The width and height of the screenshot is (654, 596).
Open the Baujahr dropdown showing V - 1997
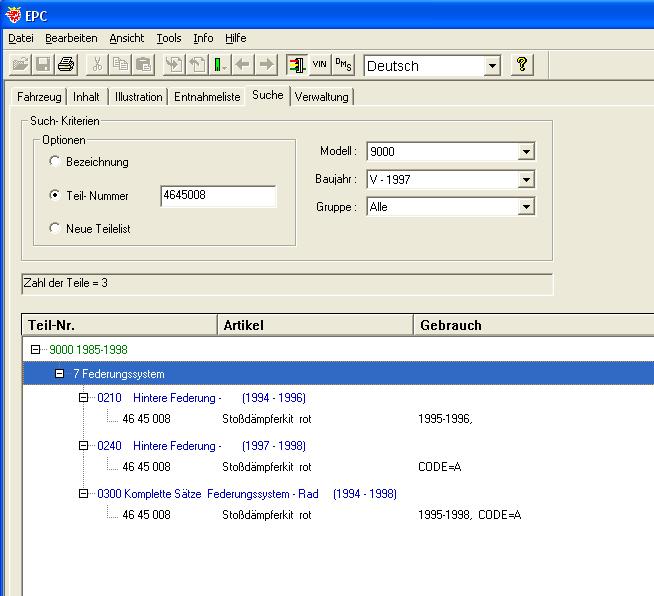(x=526, y=179)
